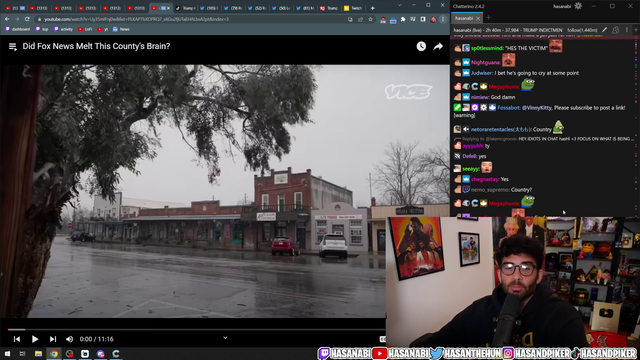Click the Chatterino taskbar icon

(x=116, y=353)
